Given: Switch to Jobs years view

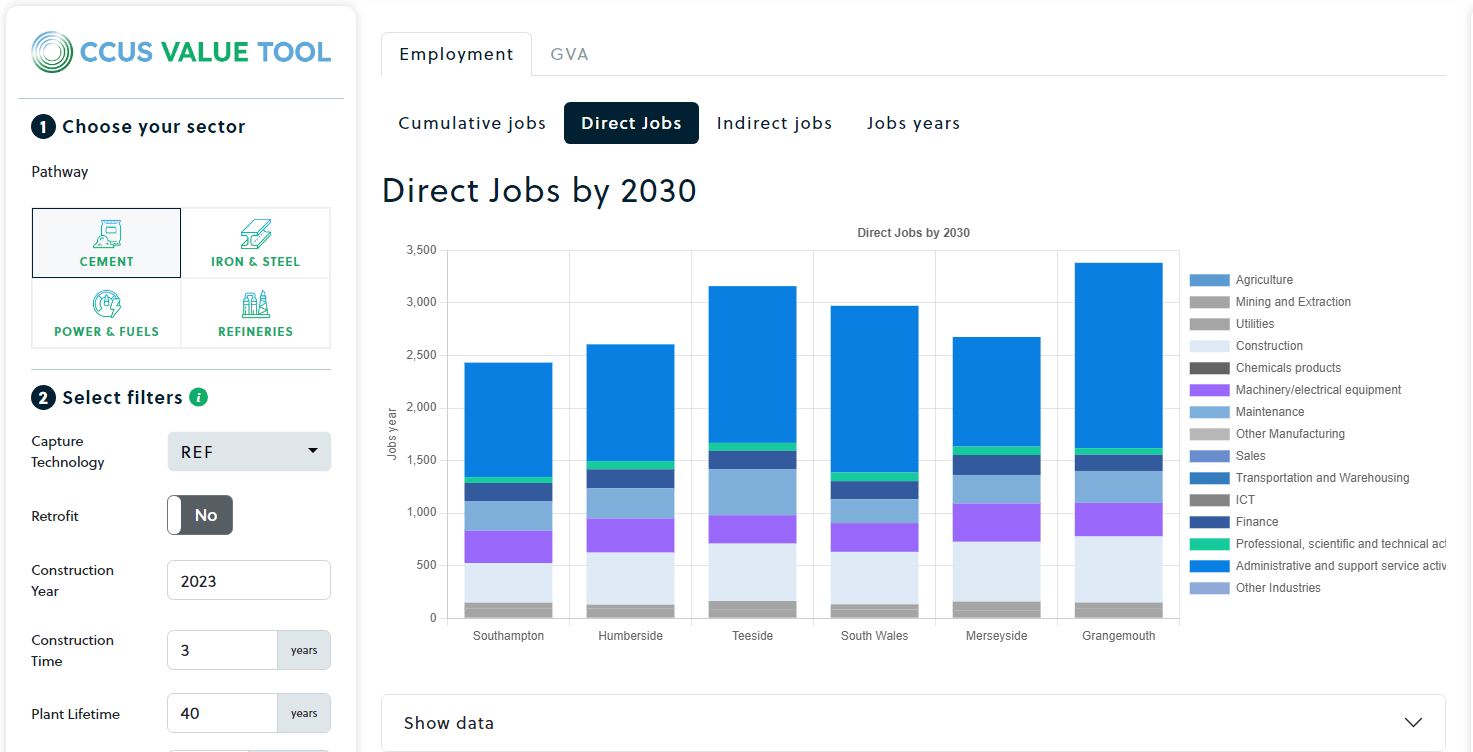Looking at the screenshot, I should (x=913, y=123).
